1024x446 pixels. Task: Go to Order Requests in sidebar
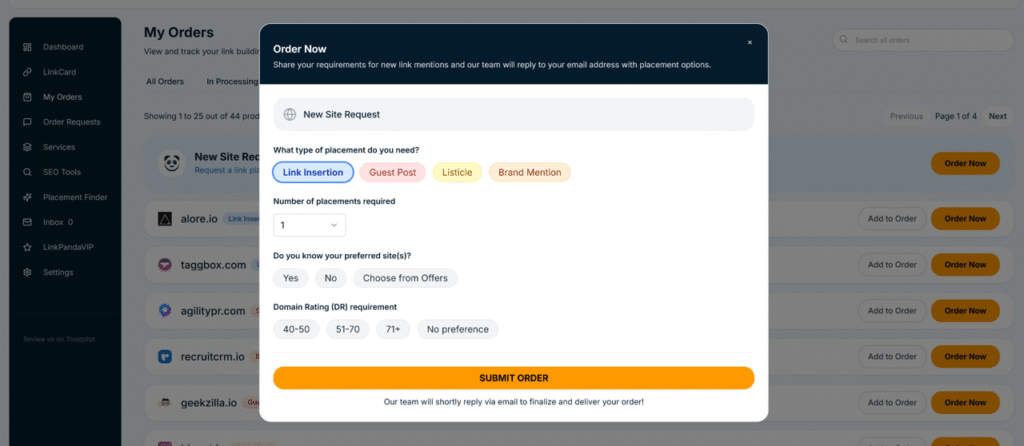(x=72, y=122)
